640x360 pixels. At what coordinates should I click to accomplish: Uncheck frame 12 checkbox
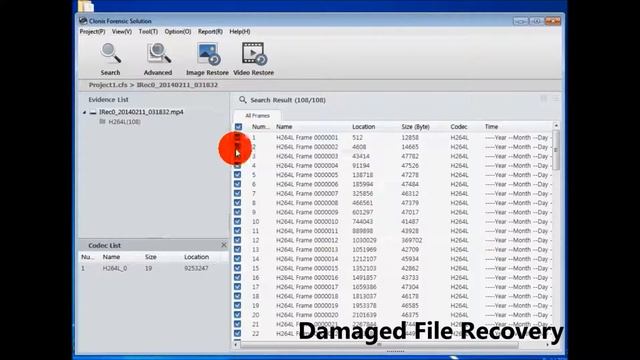tap(238, 240)
